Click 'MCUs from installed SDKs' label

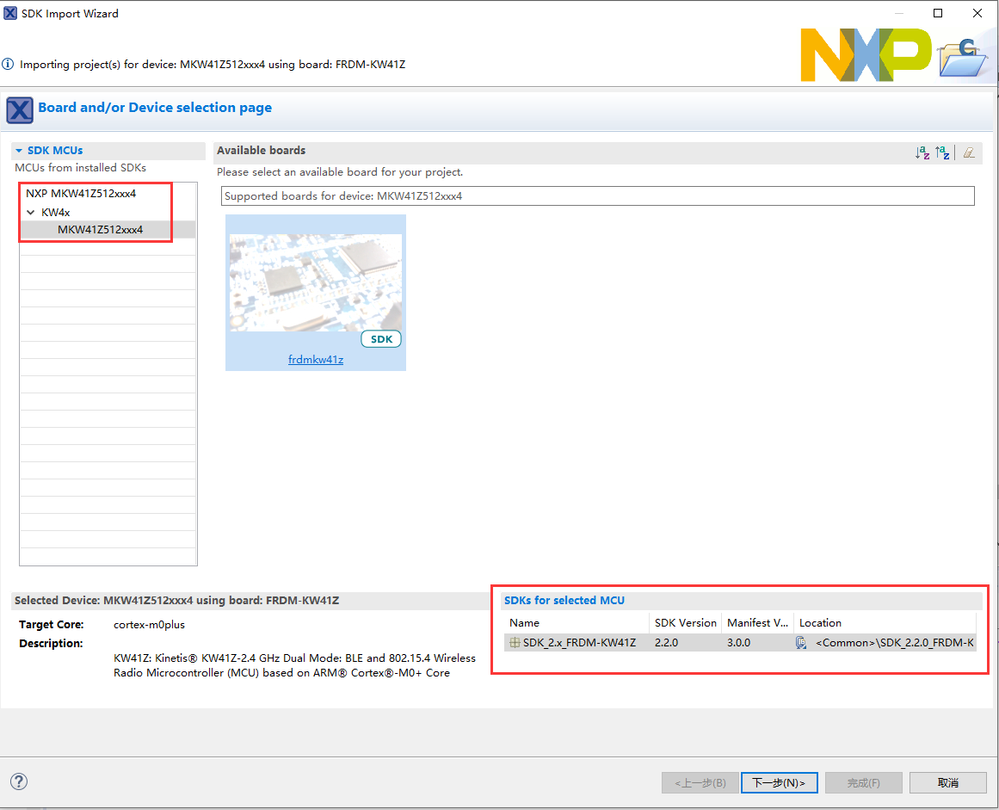(80, 168)
